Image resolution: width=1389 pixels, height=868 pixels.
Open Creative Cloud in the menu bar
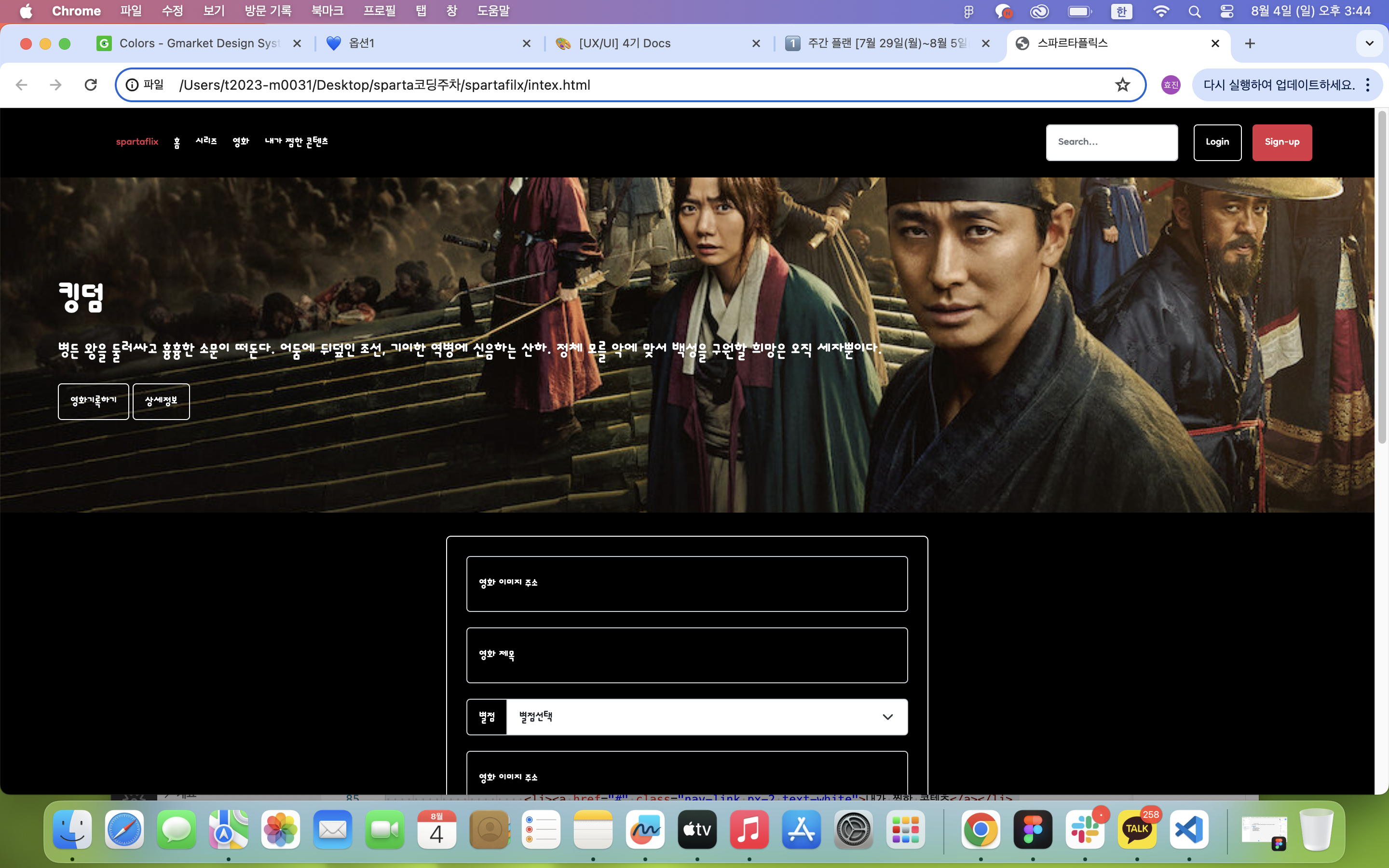coord(1039,12)
